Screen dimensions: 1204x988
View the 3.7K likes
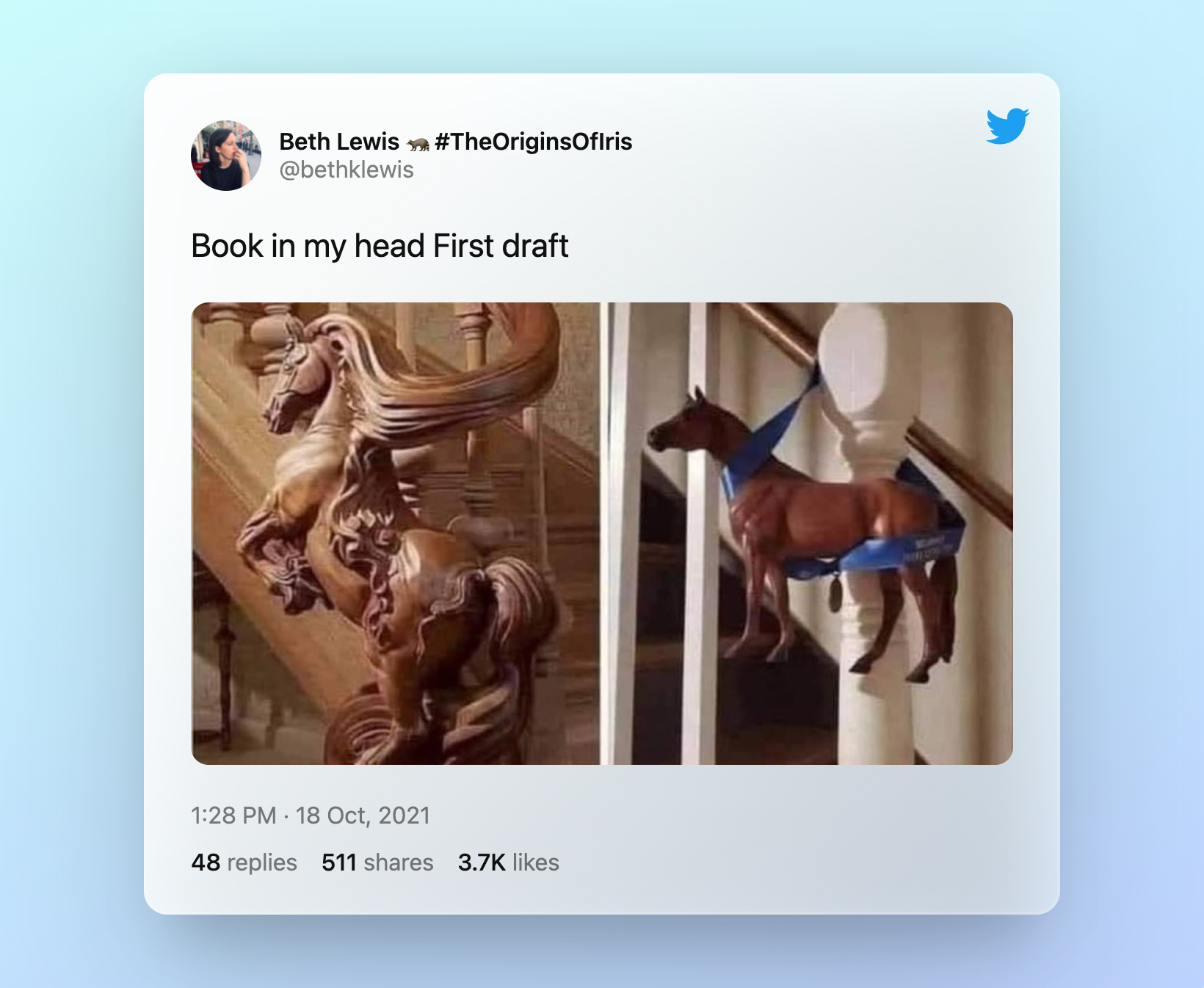click(x=508, y=862)
